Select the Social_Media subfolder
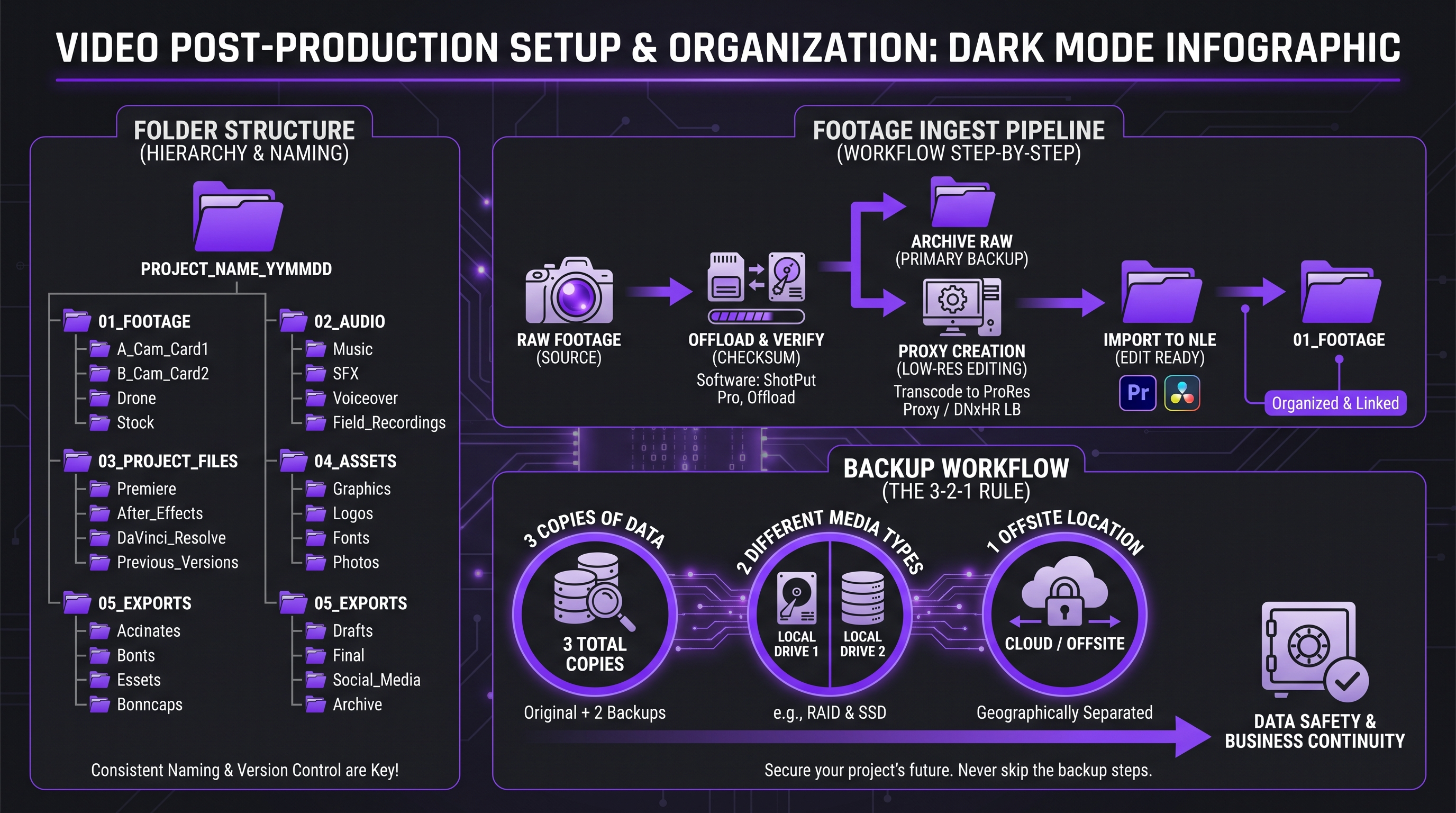Screen dimensions: 1456x813 (x=363, y=680)
